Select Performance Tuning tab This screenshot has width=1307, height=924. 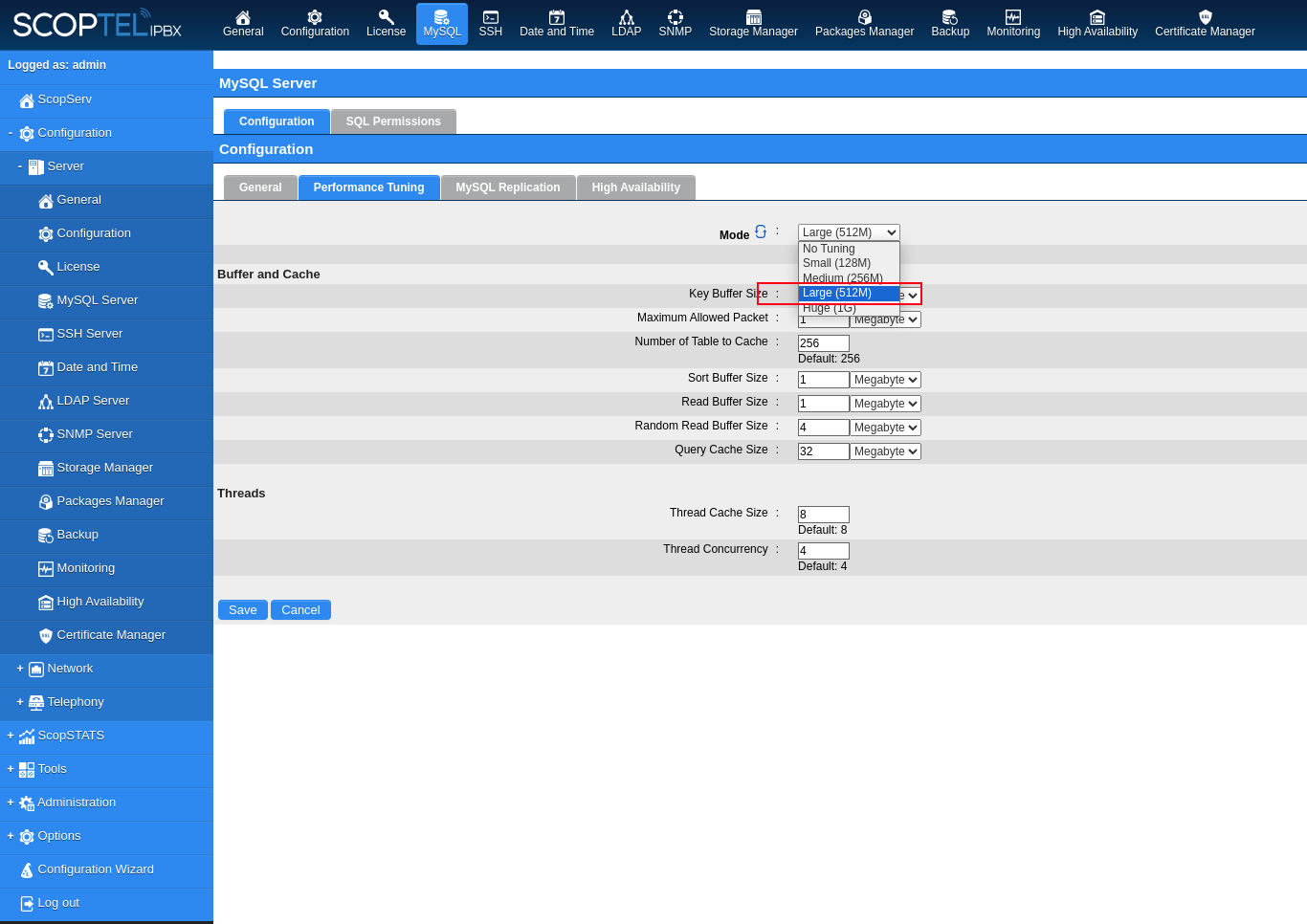[368, 187]
